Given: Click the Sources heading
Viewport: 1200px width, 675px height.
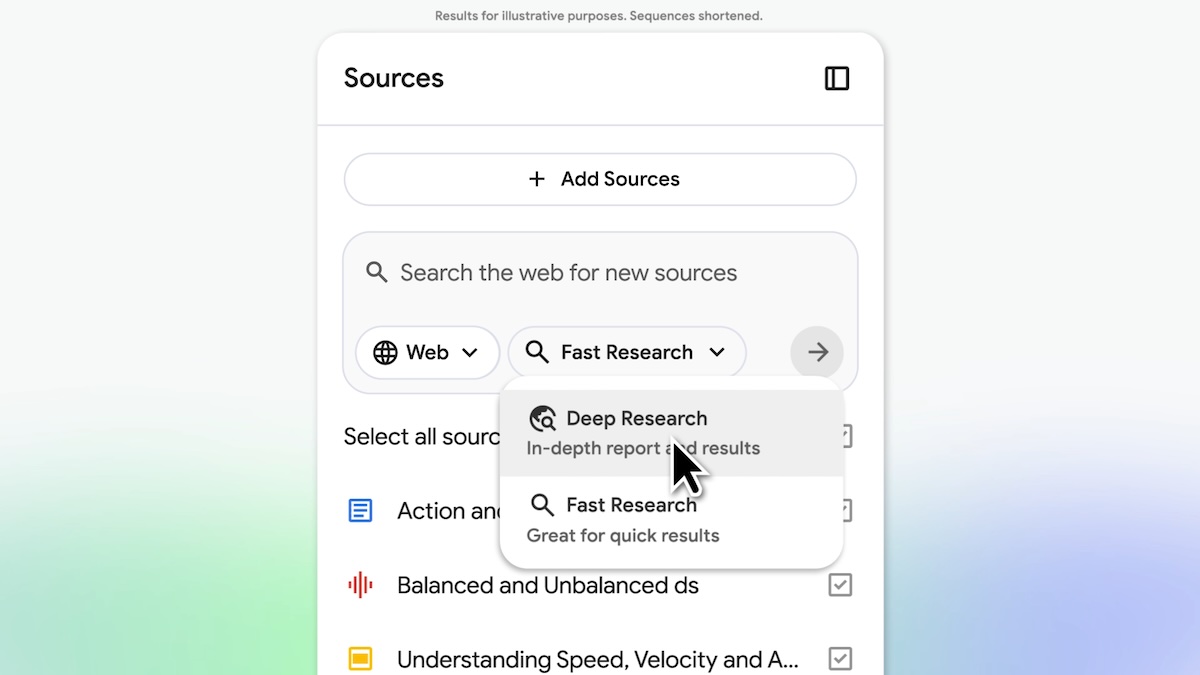Looking at the screenshot, I should point(393,78).
